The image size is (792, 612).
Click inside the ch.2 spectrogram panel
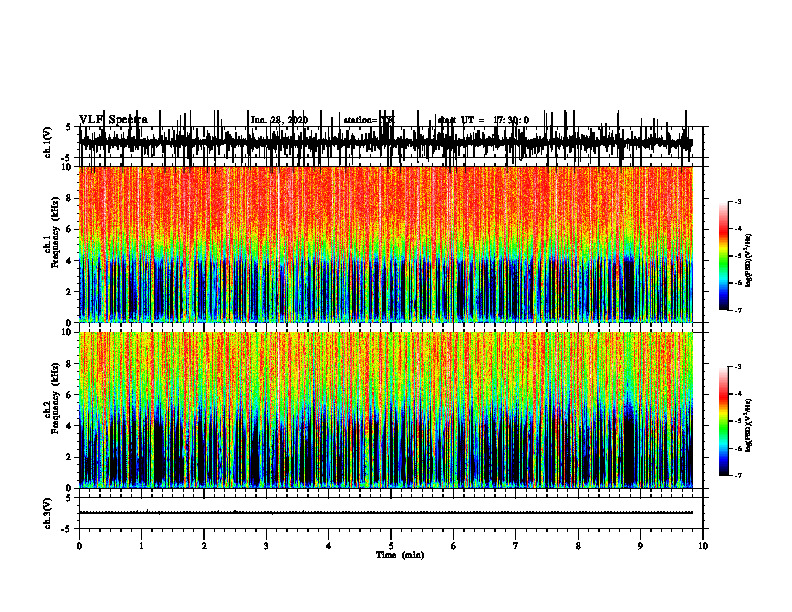[x=385, y=410]
